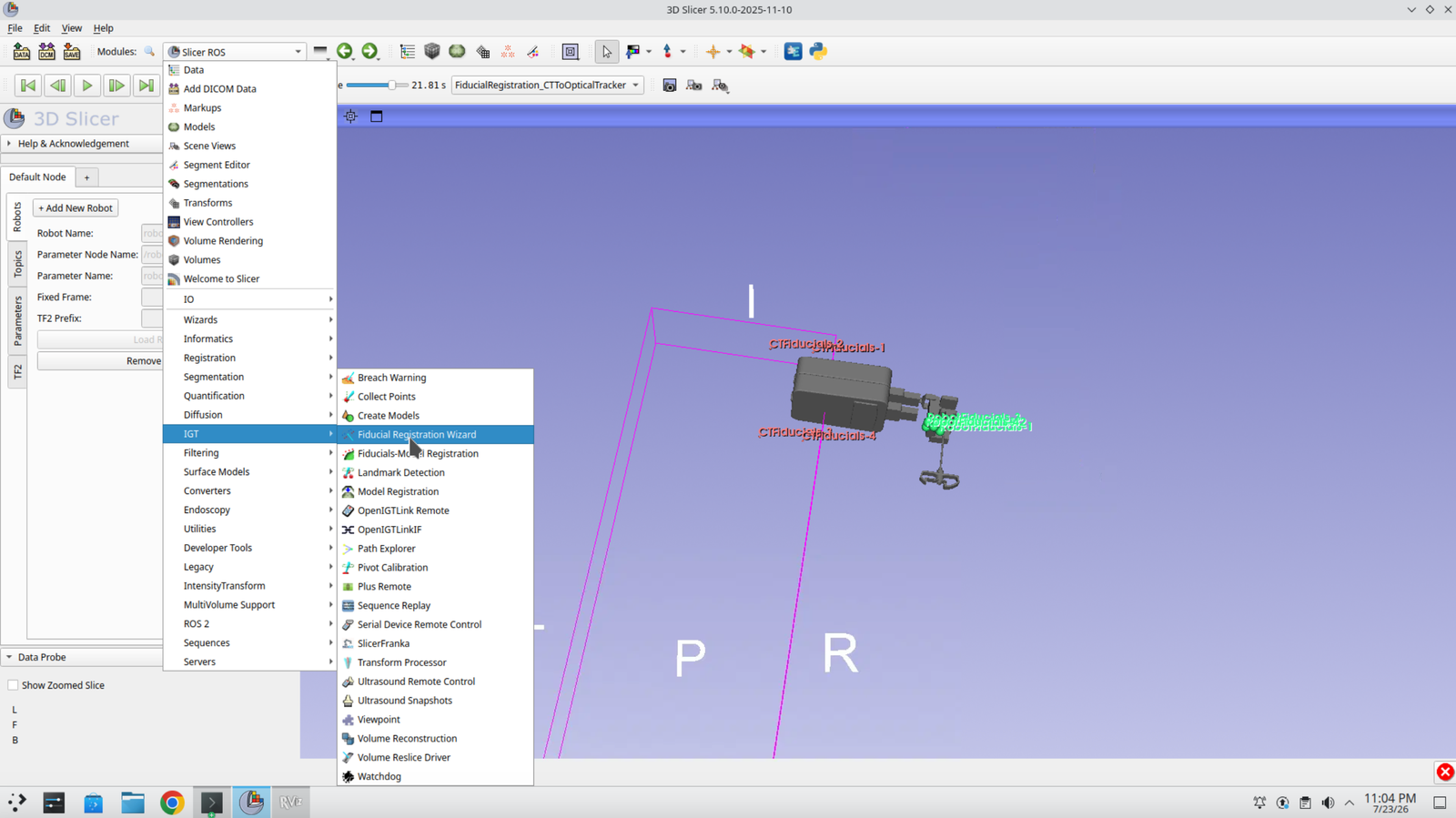The height and width of the screenshot is (818, 1456).
Task: Center the 3D view icon
Action: pos(350,116)
